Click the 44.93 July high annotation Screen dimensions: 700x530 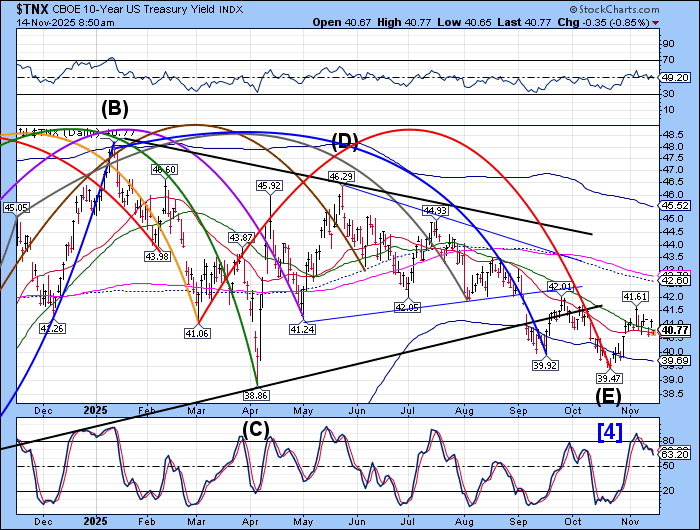434,211
